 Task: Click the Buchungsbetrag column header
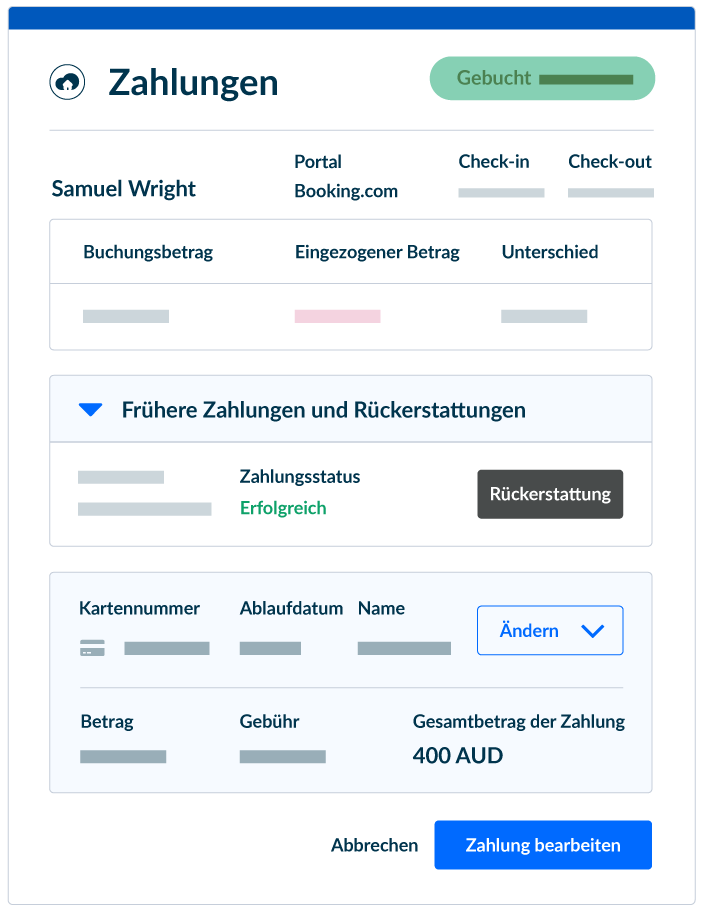pos(148,252)
